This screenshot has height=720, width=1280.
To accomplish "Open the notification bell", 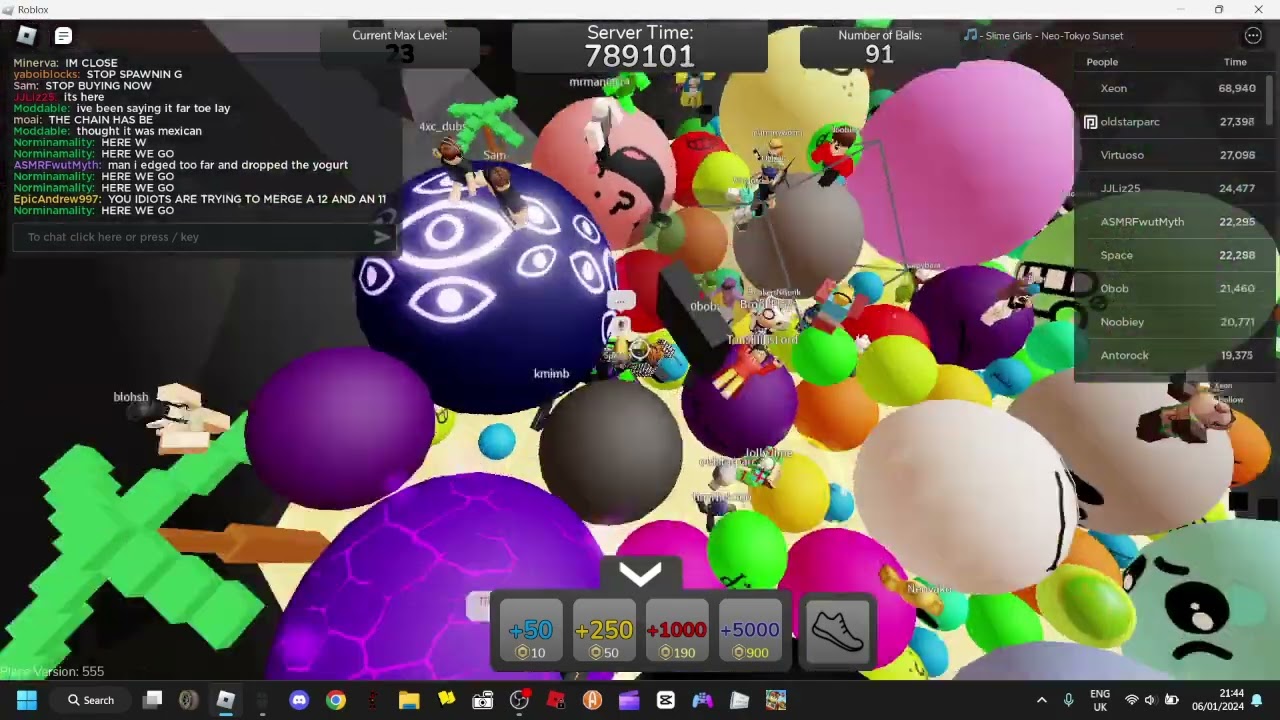I will point(1257,700).
